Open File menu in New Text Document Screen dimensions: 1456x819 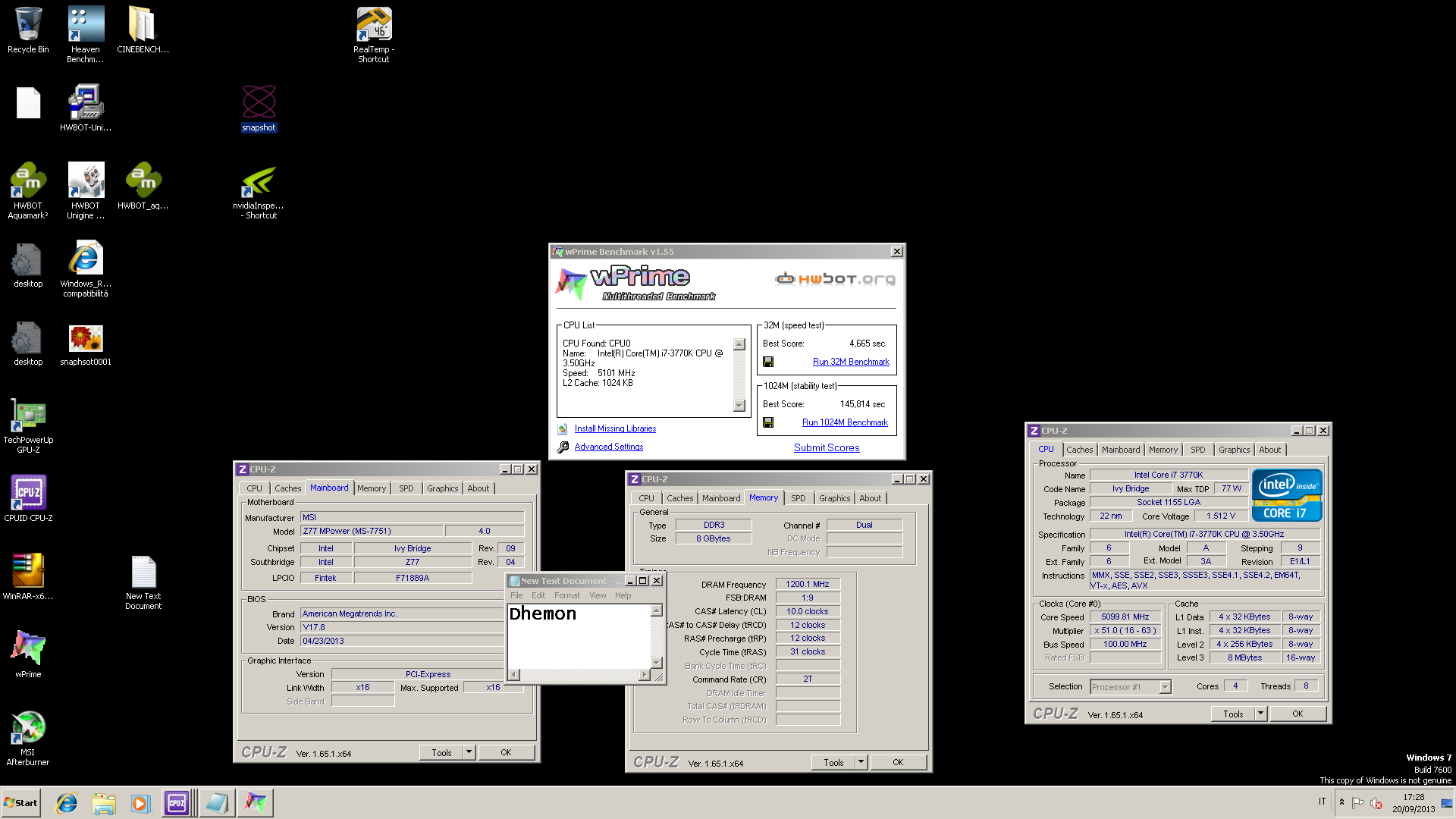[x=516, y=595]
